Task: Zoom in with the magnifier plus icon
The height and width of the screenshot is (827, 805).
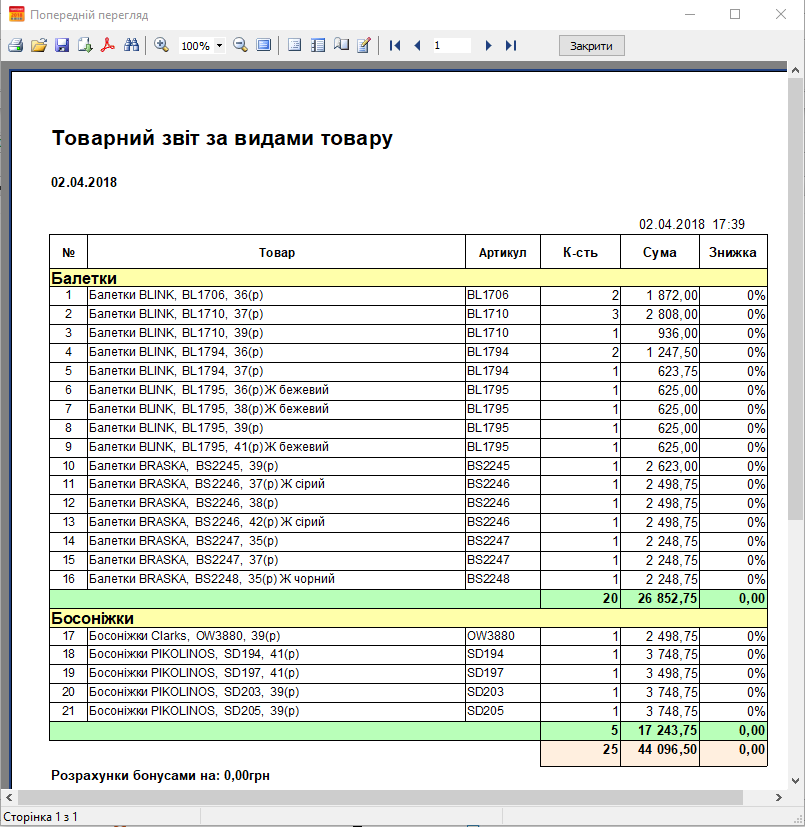Action: pyautogui.click(x=162, y=46)
